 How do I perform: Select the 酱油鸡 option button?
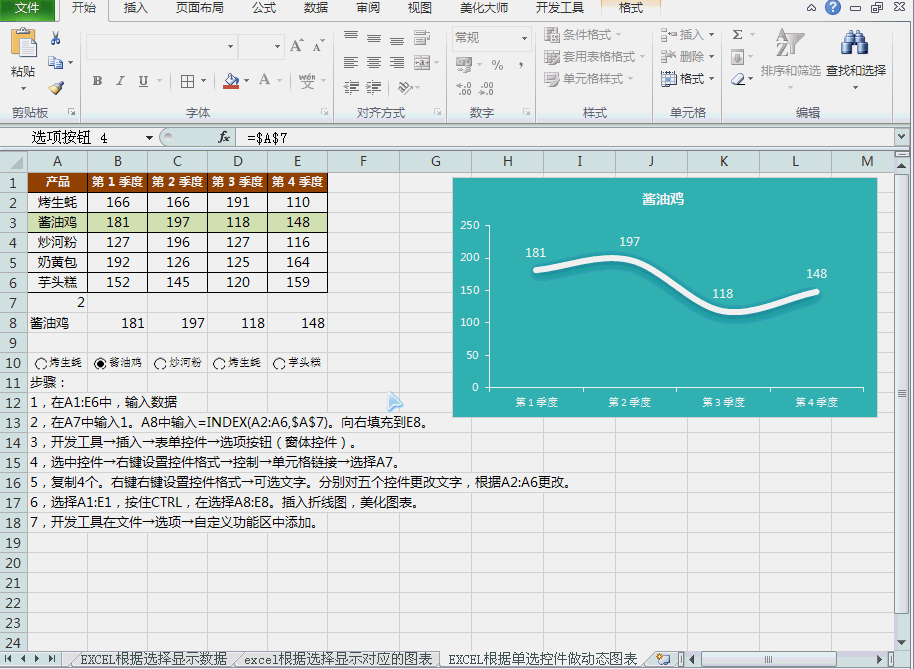pos(97,364)
